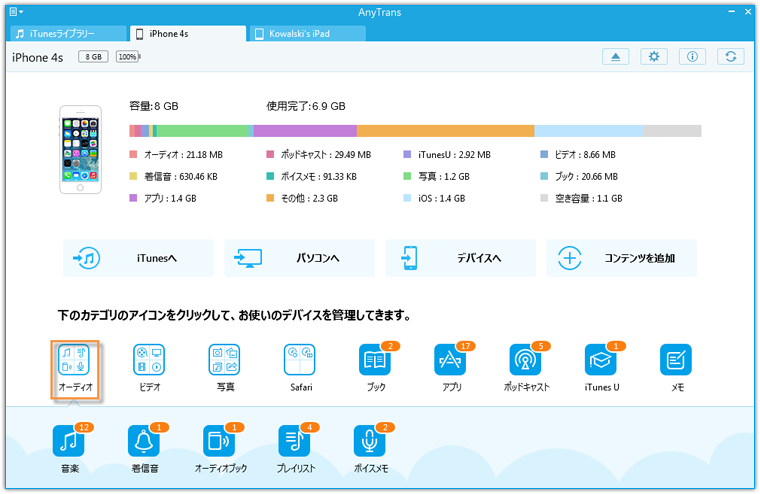Minimize the AnyTrans window
This screenshot has width=760, height=494.
[731, 12]
